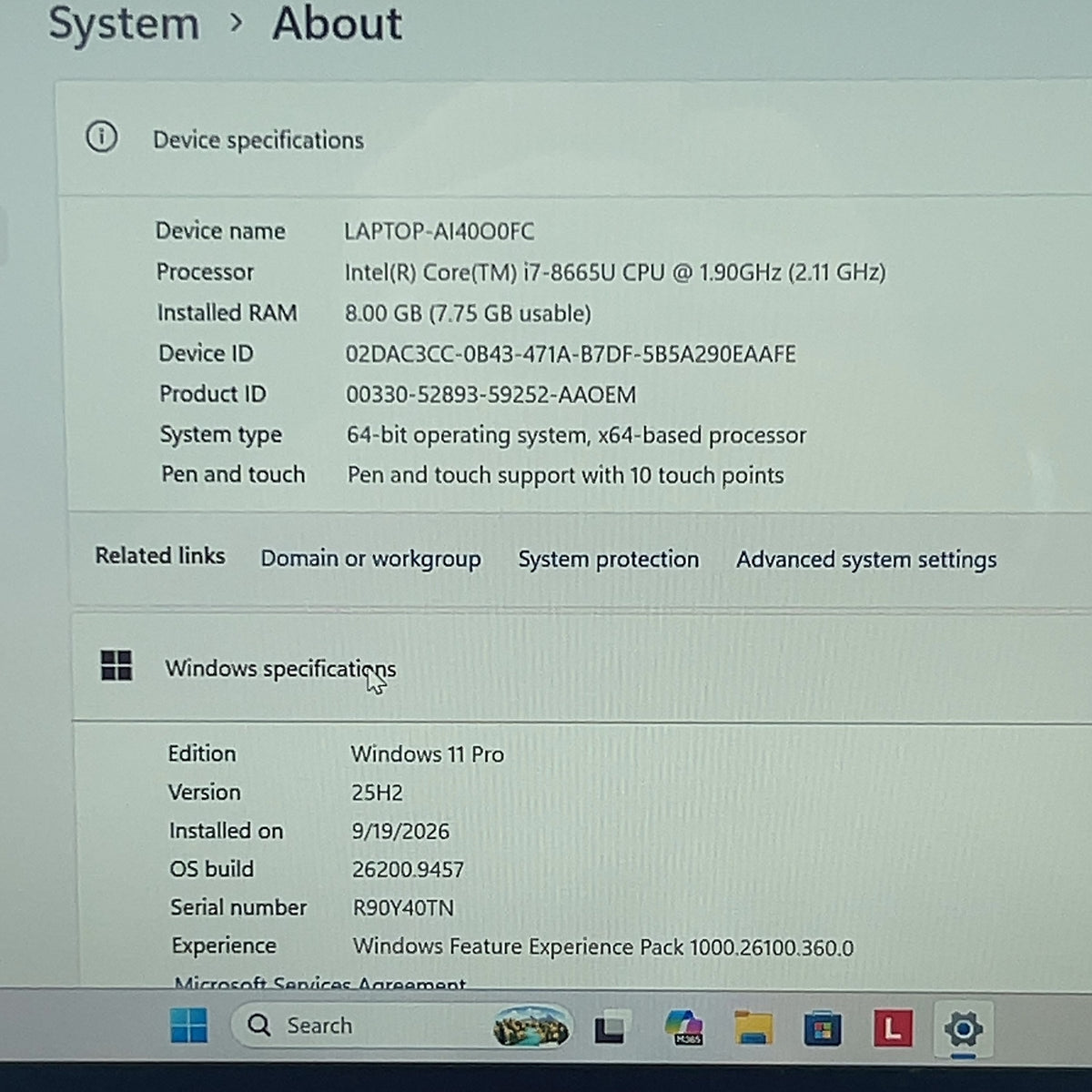Select the serial number R90Y40TN
This screenshot has height=1092, width=1092.
[403, 907]
